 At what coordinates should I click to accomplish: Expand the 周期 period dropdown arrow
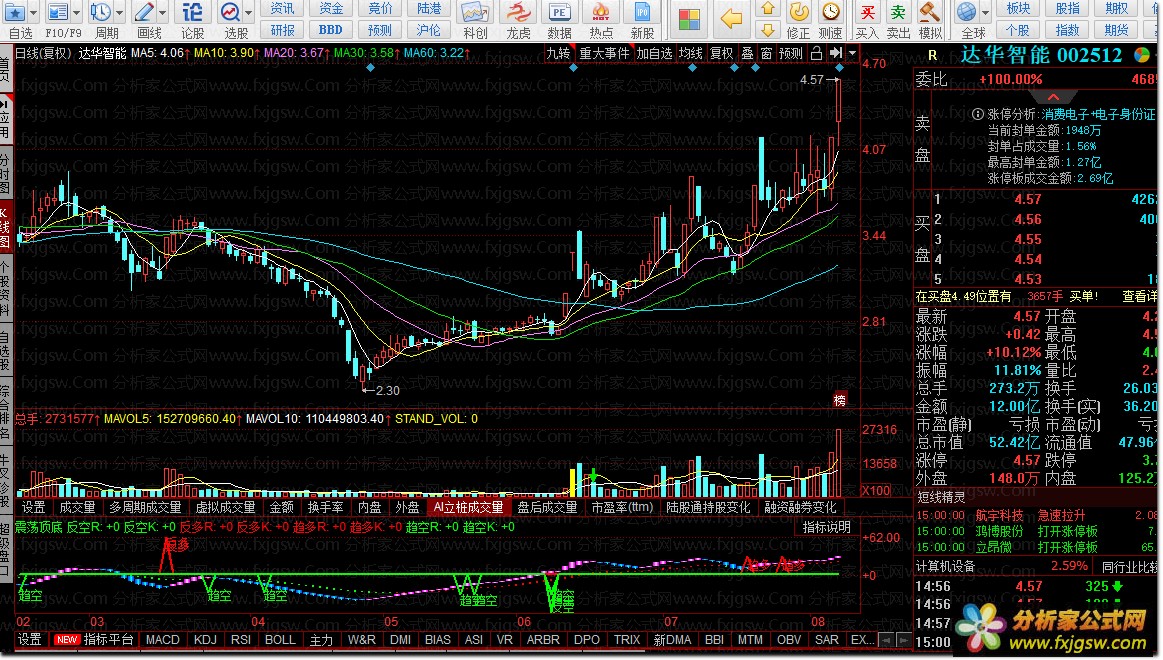(119, 13)
